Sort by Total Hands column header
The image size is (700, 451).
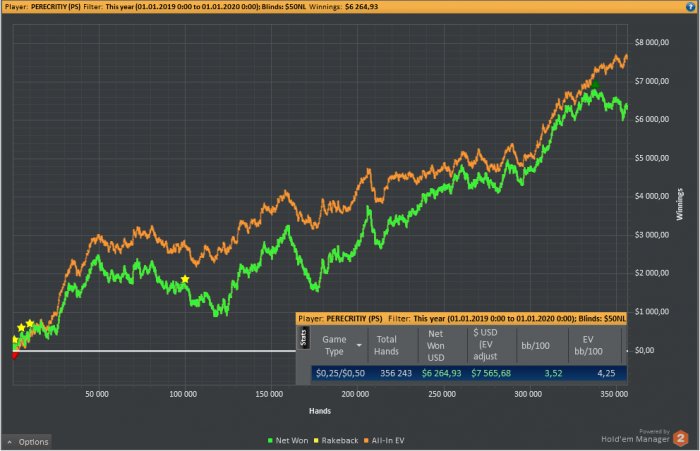pyautogui.click(x=386, y=345)
